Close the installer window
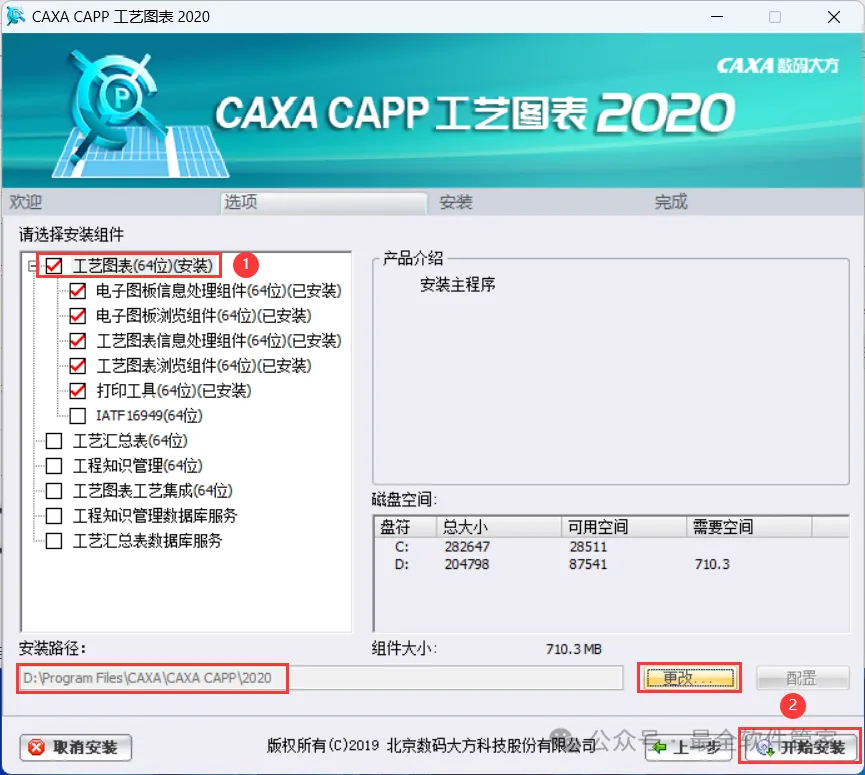The height and width of the screenshot is (775, 865). pos(834,17)
